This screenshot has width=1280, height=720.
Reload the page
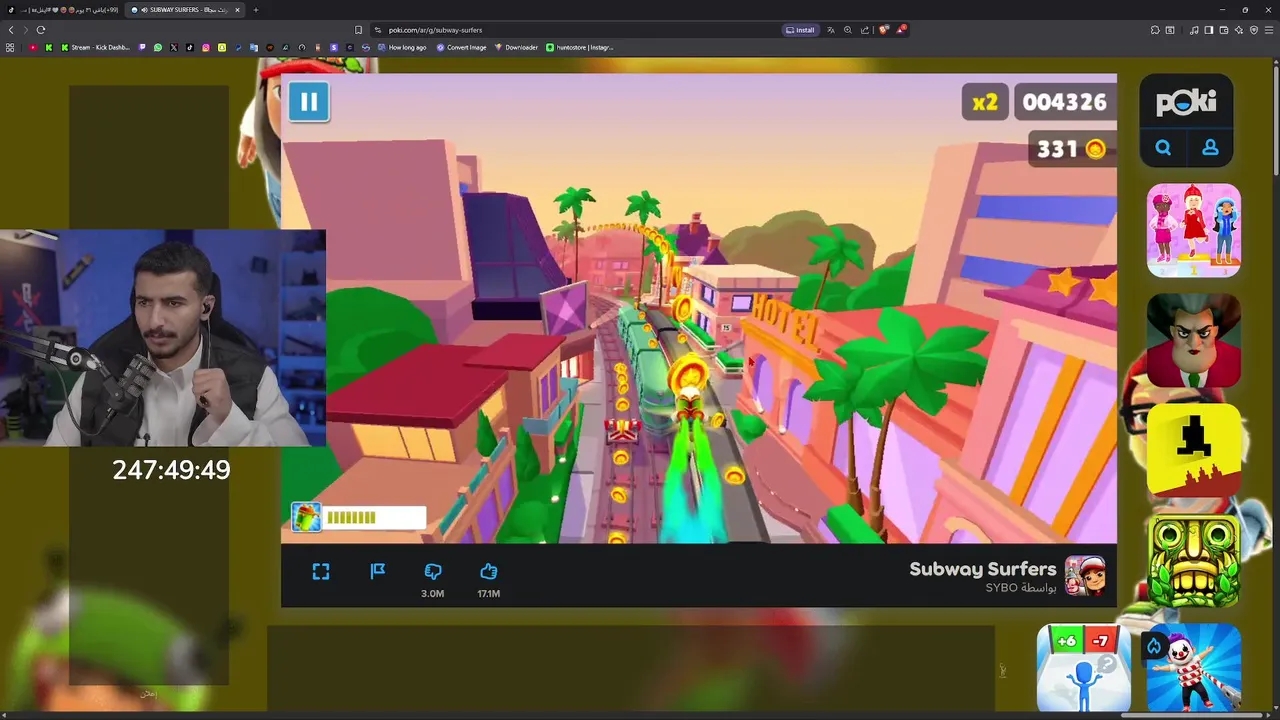(x=41, y=30)
